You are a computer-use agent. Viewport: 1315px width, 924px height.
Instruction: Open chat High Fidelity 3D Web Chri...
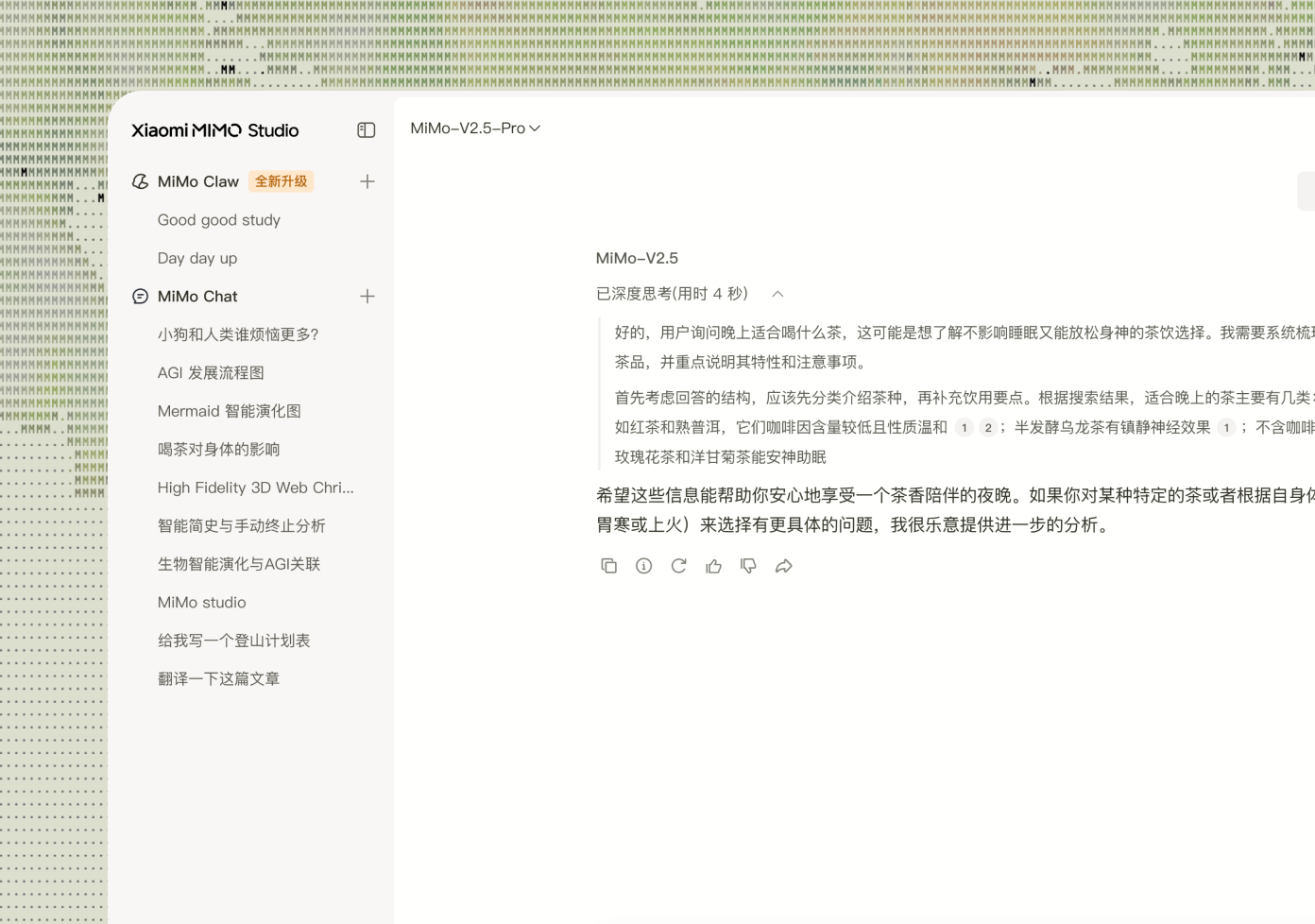(x=256, y=488)
